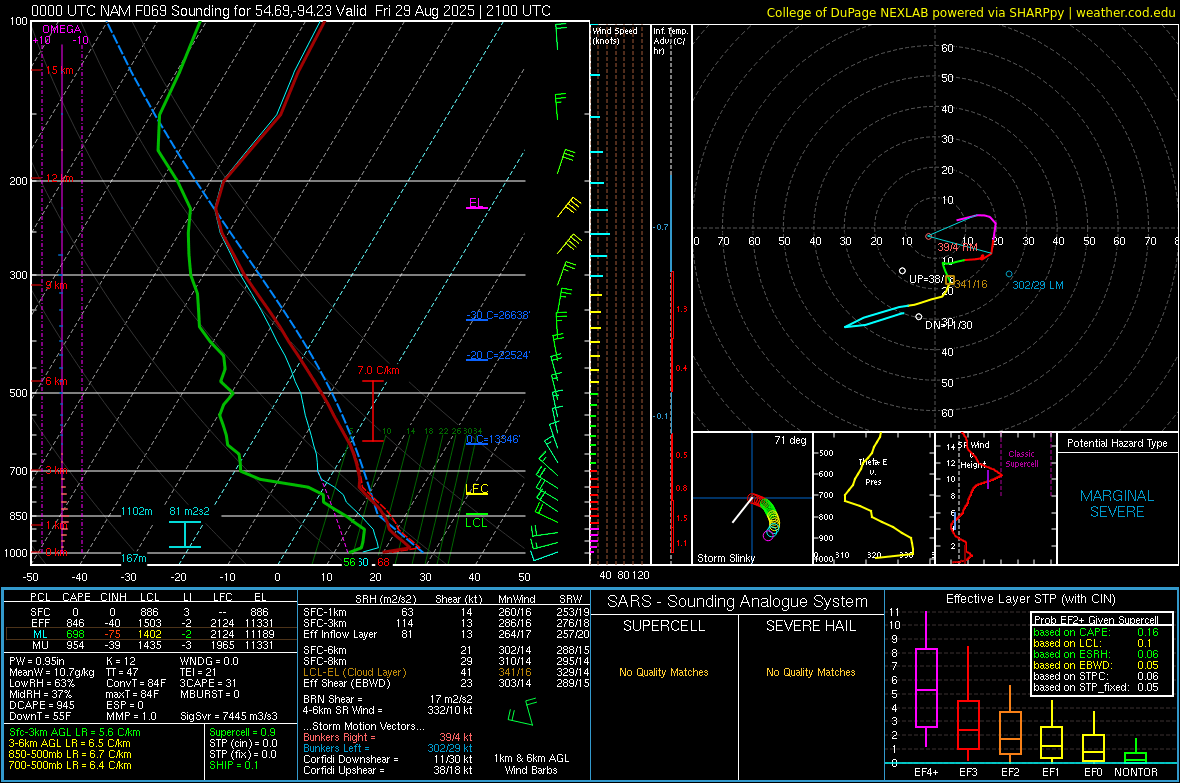
Task: Click the 81 m2s2 inflow layer label
Action: [x=190, y=511]
